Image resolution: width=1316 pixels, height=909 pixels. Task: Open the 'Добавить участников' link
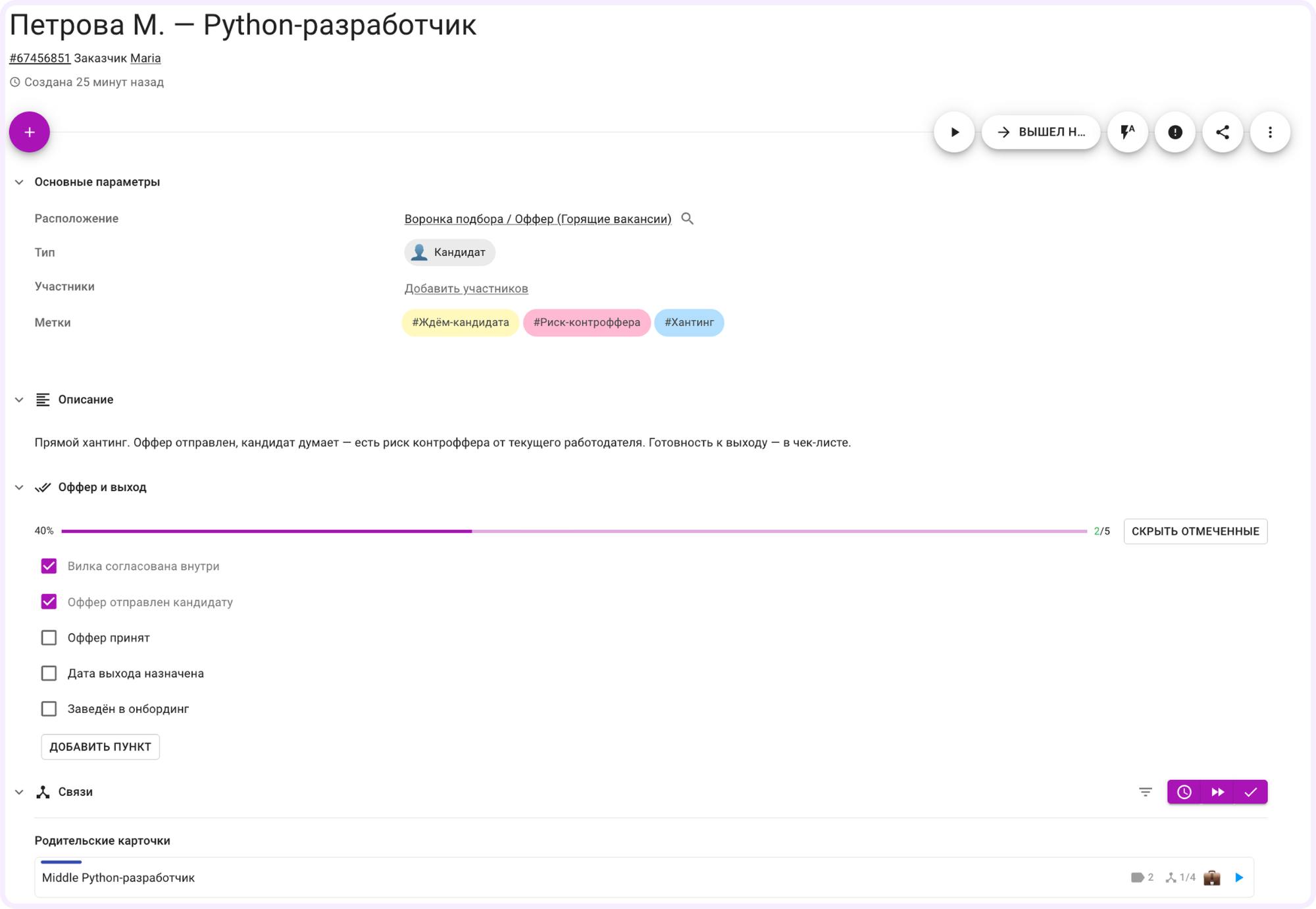pyautogui.click(x=466, y=288)
